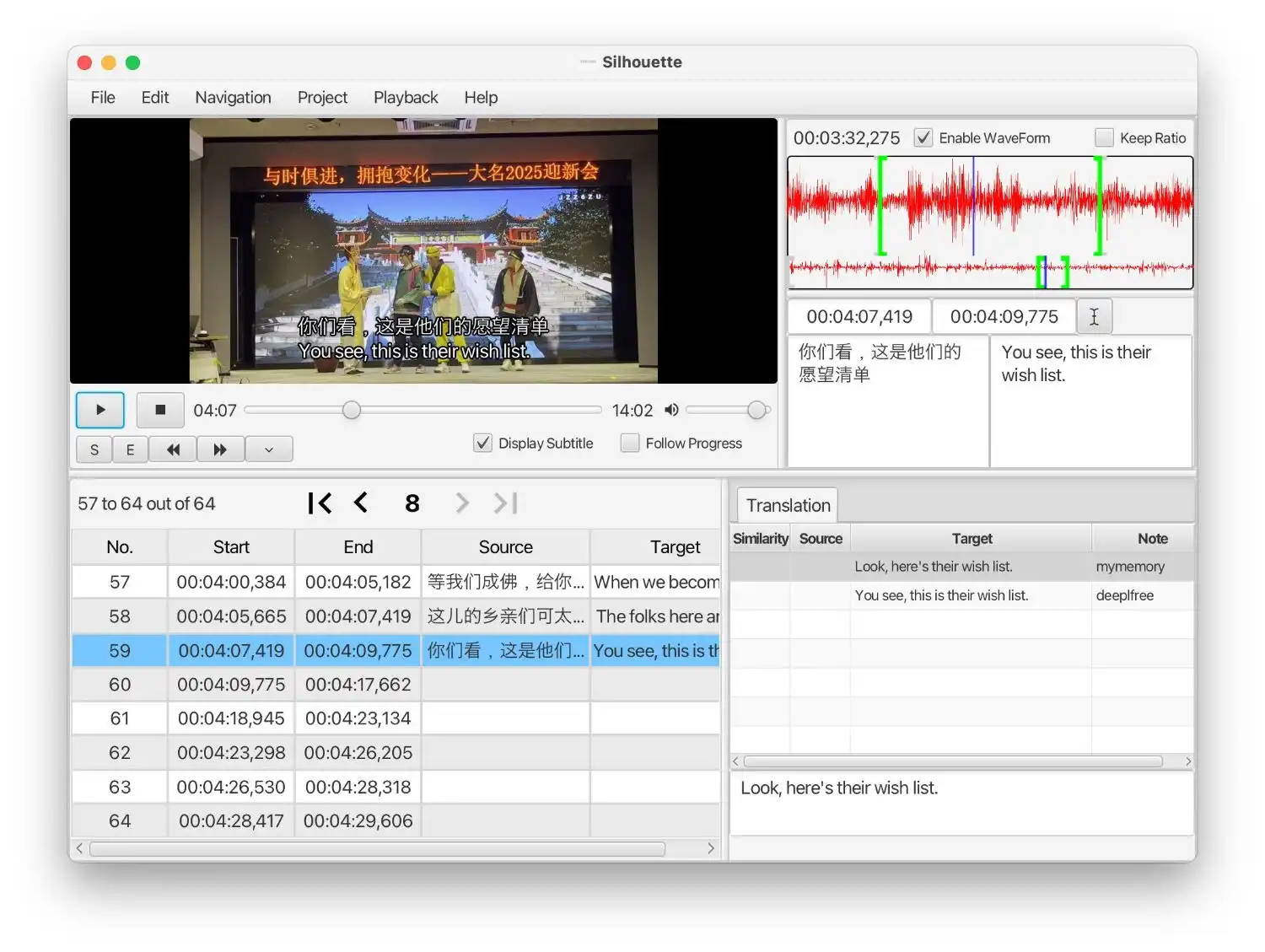Open the Edit menu

tap(155, 97)
